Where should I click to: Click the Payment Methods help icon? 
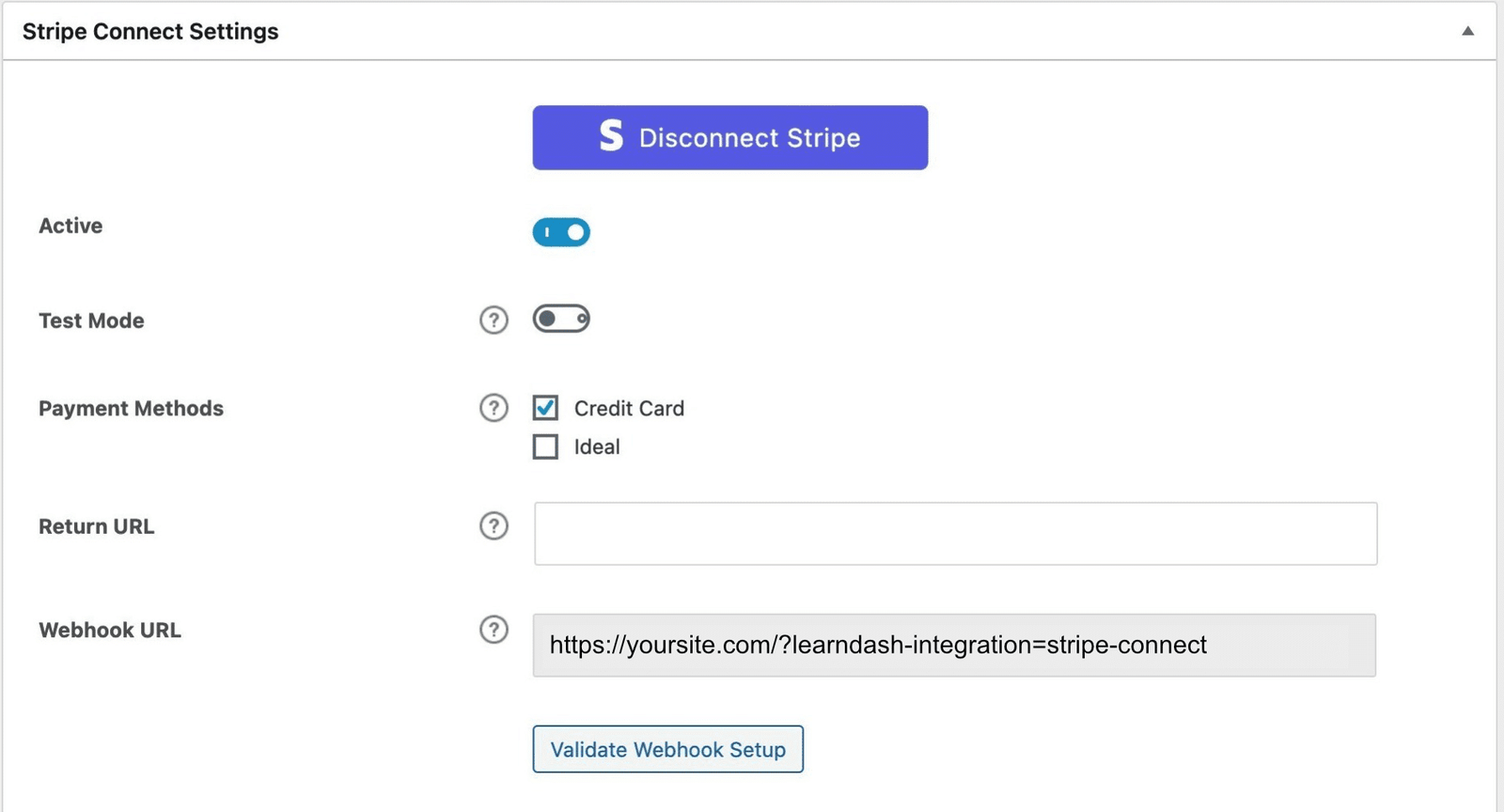[x=493, y=408]
